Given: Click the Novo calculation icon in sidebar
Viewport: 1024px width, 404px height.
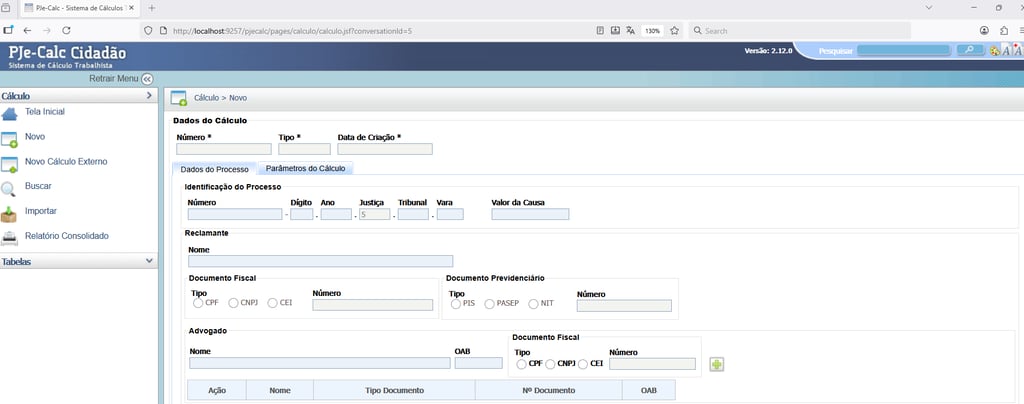Looking at the screenshot, I should pos(9,140).
